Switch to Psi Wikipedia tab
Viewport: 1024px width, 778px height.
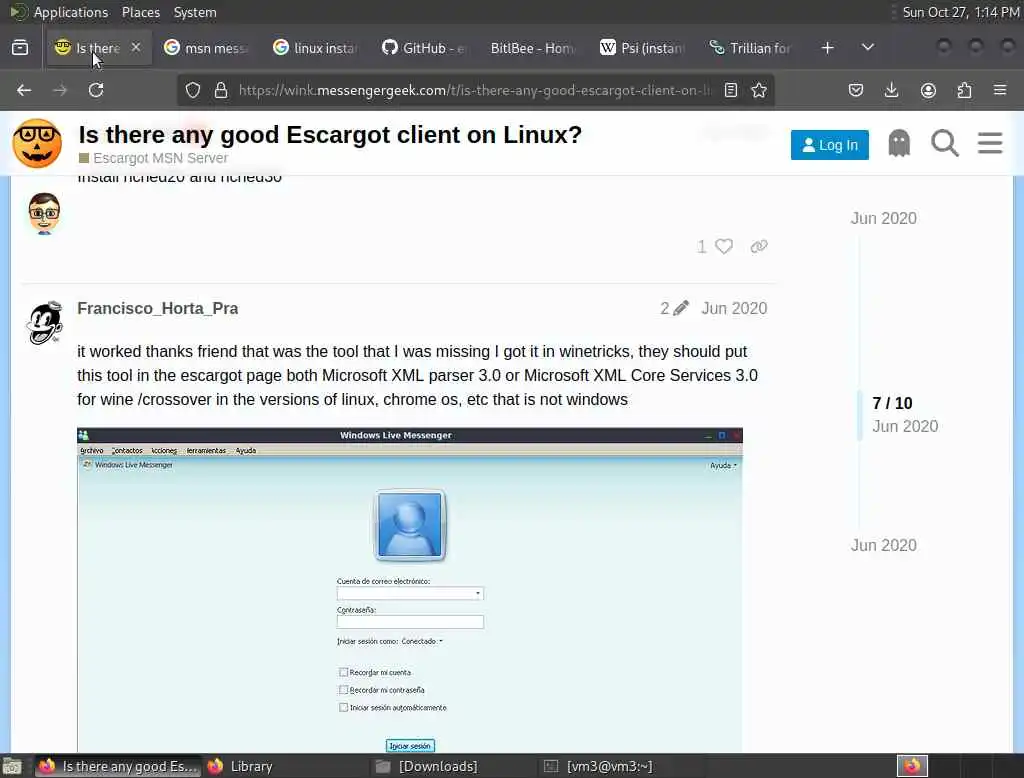click(x=643, y=48)
